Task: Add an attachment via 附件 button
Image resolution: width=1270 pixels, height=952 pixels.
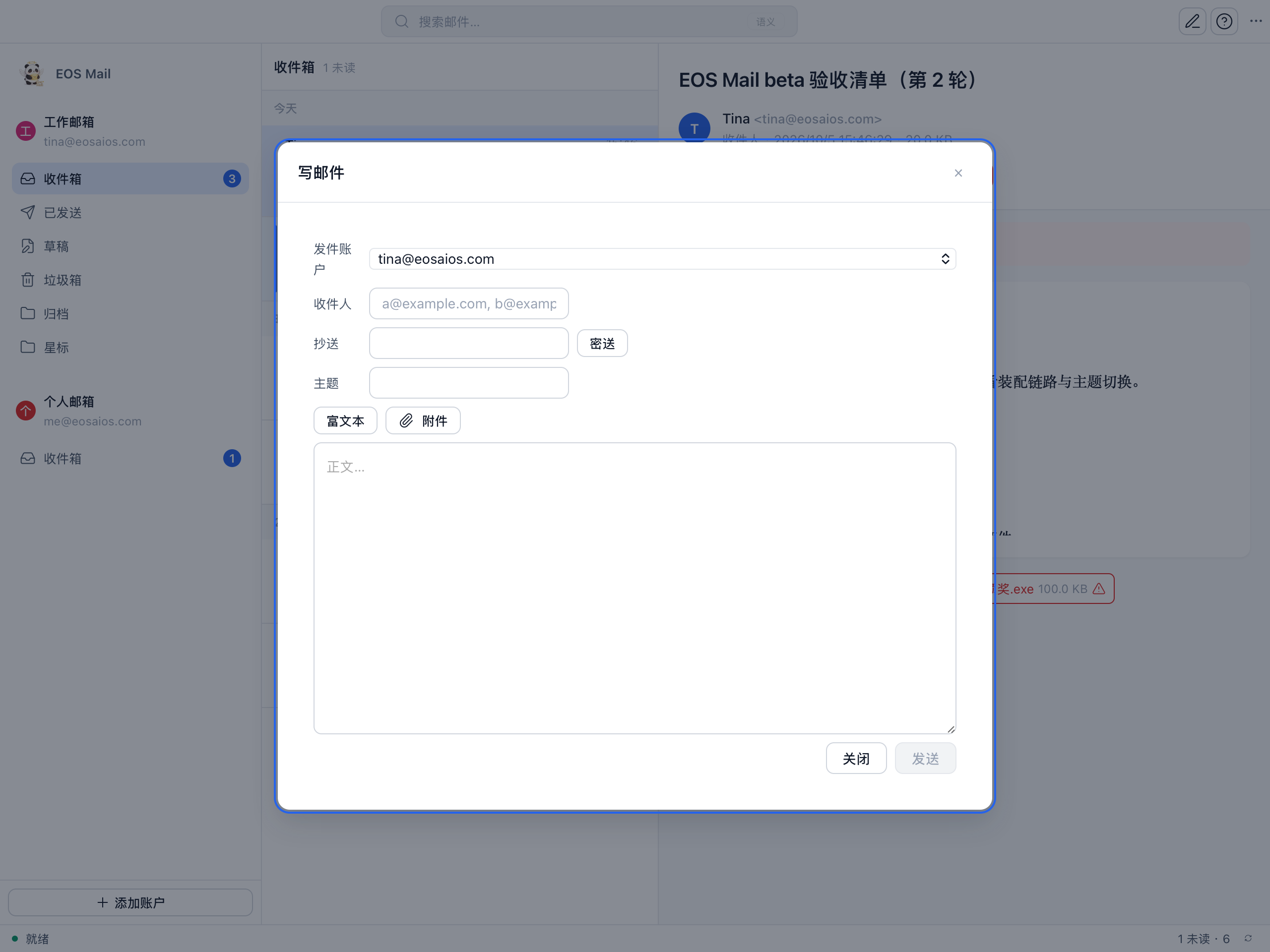Action: click(423, 420)
